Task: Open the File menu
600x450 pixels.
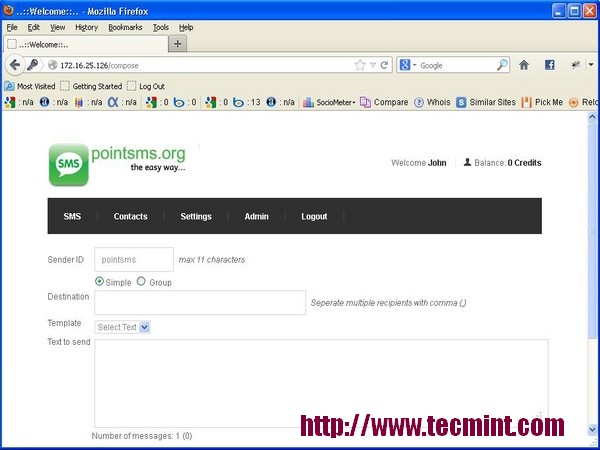Action: (x=12, y=28)
